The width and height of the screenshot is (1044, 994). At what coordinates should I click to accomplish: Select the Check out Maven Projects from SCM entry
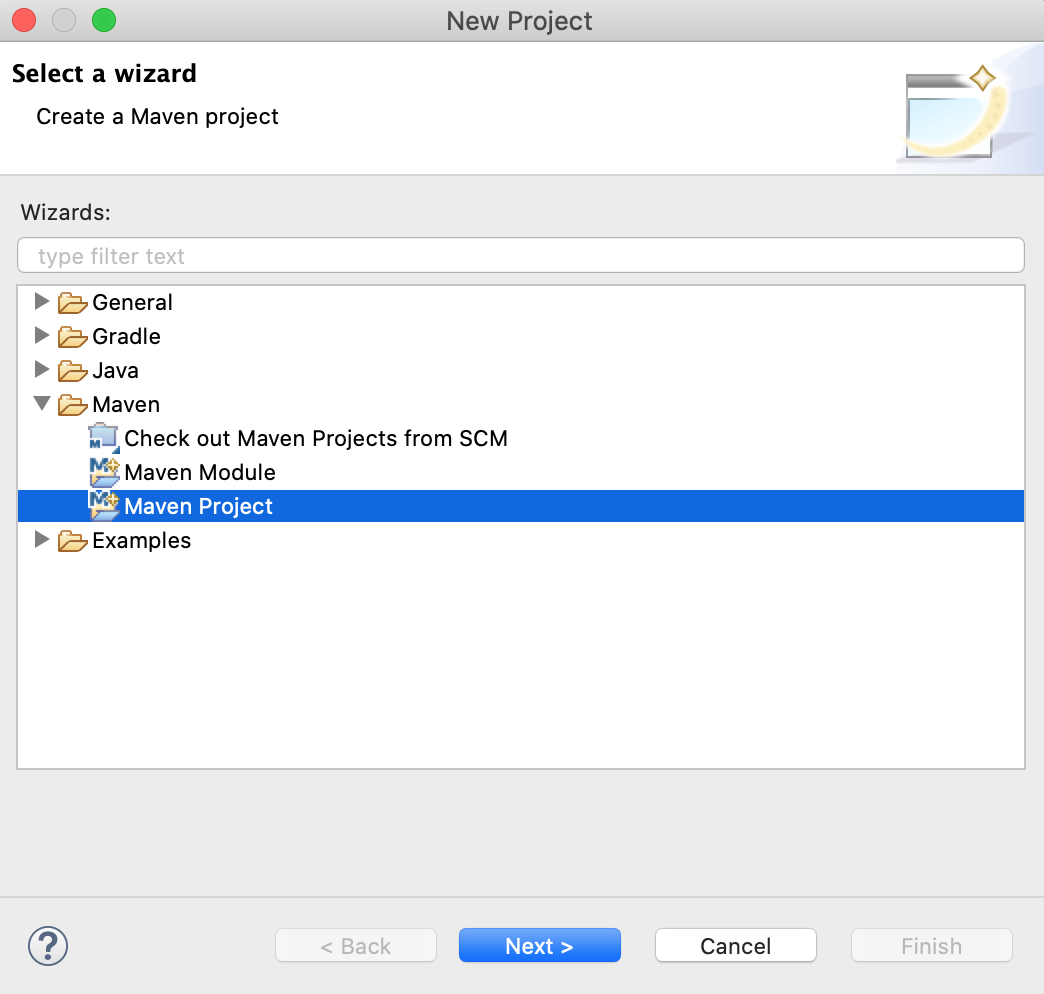(x=315, y=438)
